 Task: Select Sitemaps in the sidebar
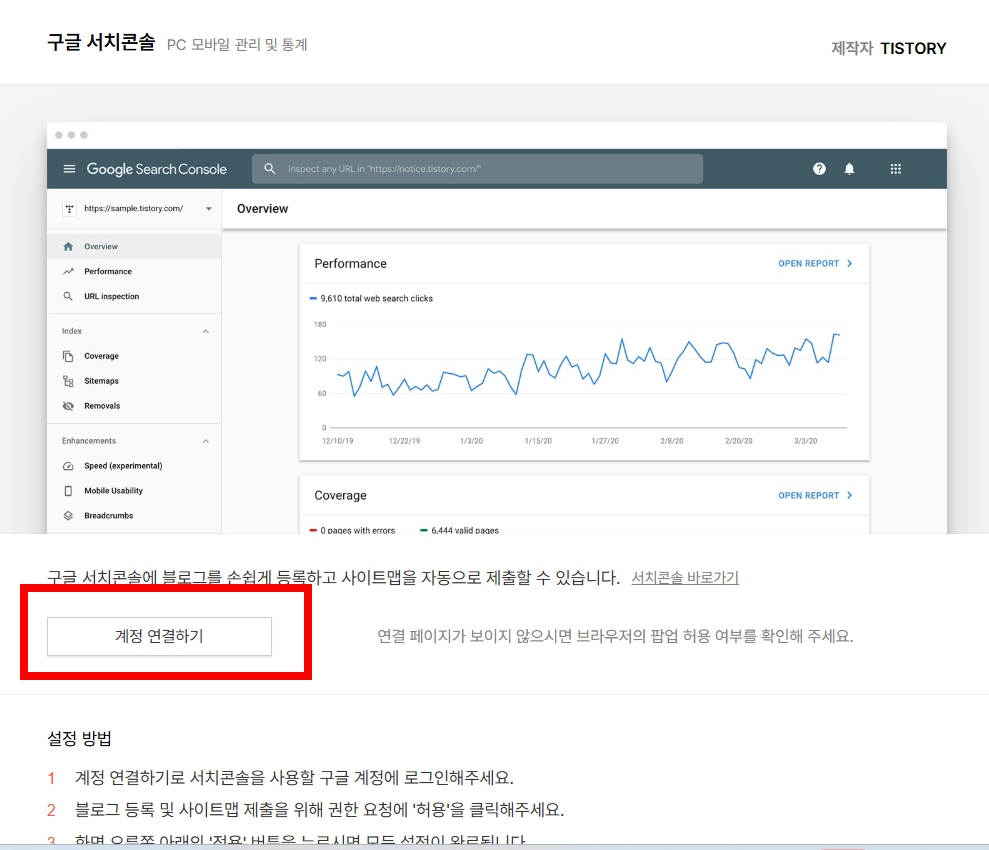pos(134,381)
